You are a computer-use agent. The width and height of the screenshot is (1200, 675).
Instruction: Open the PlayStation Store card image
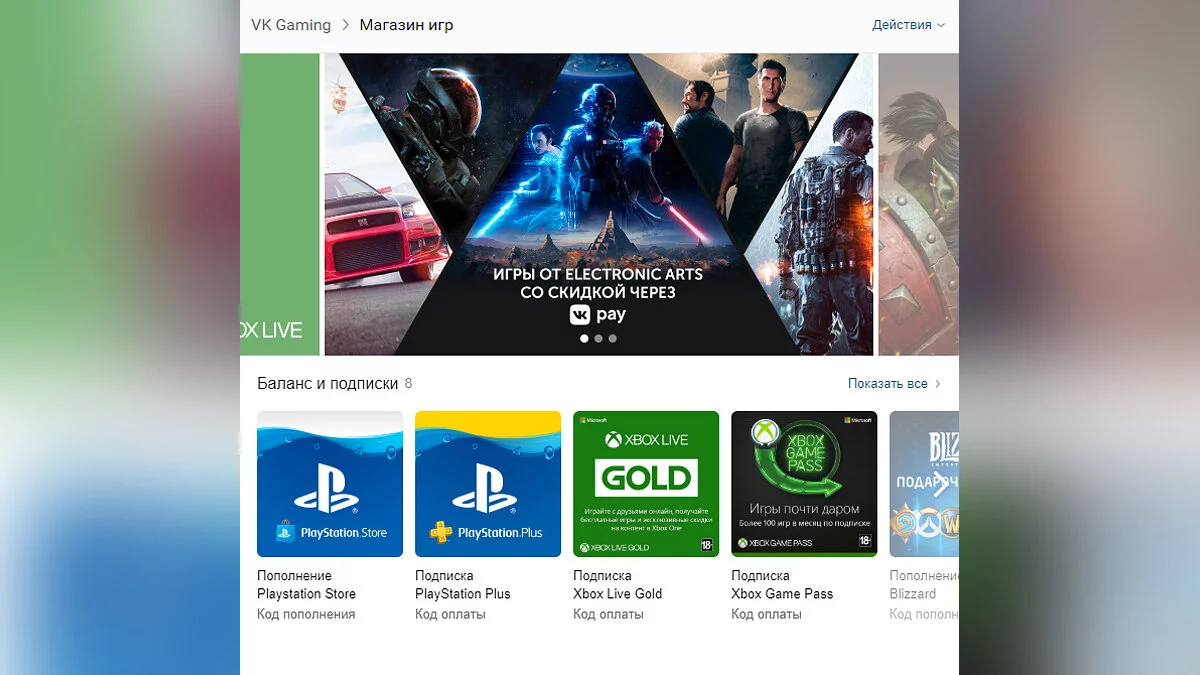pos(330,484)
